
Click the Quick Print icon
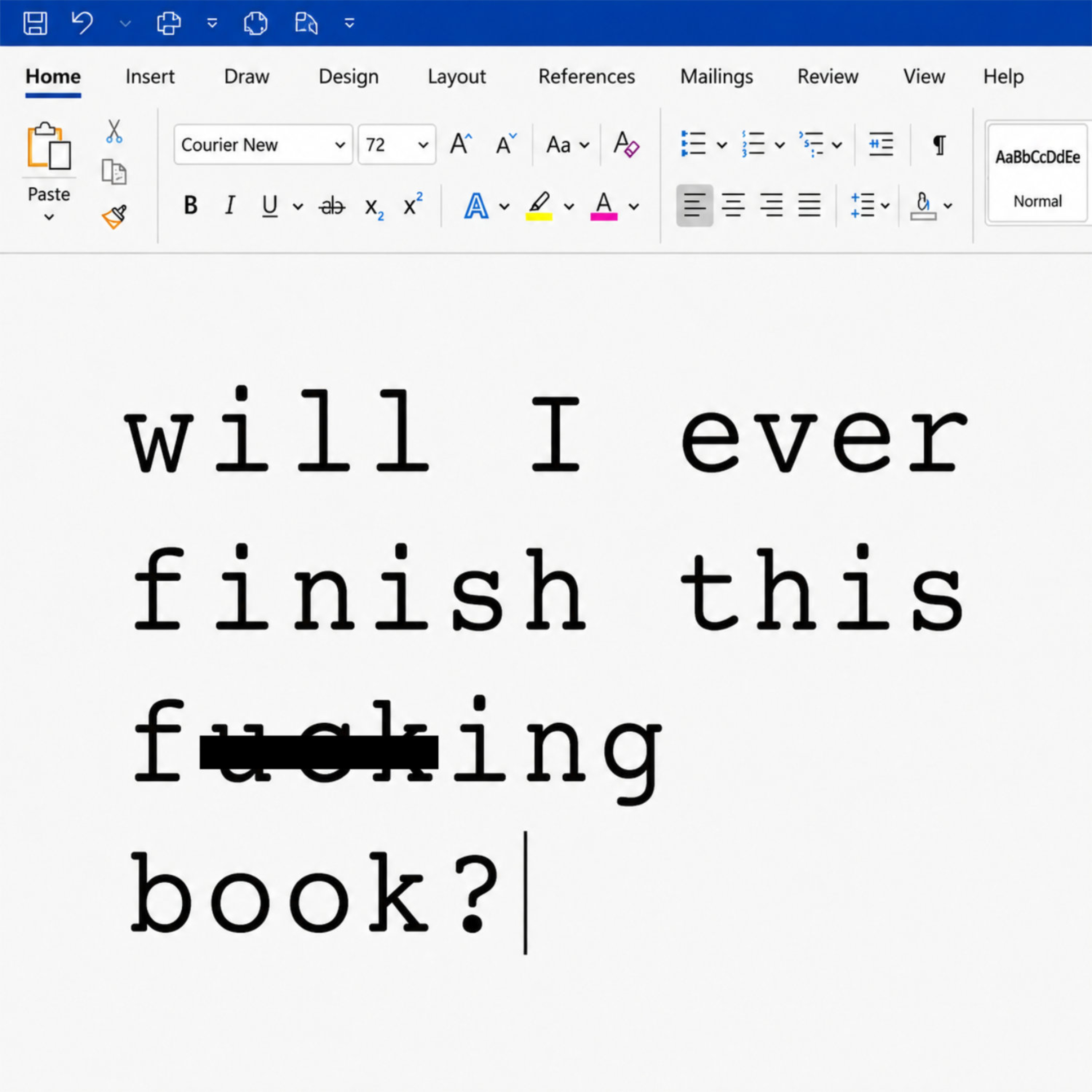169,23
